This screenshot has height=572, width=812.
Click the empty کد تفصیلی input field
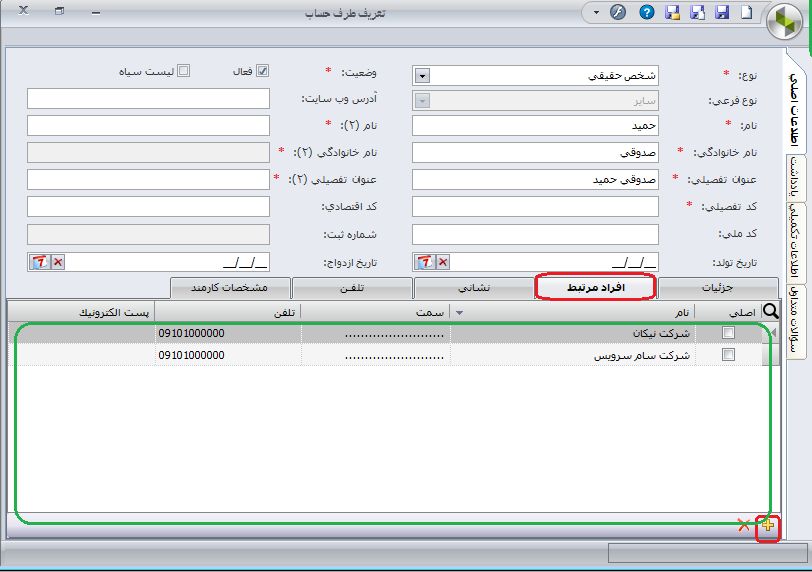(535, 206)
